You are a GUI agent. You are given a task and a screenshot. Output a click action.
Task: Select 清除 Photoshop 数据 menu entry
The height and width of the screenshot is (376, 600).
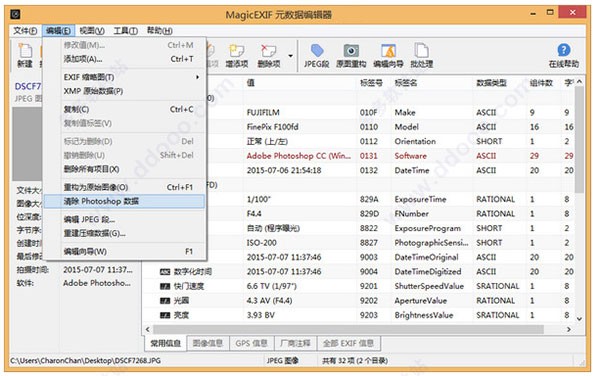click(124, 201)
